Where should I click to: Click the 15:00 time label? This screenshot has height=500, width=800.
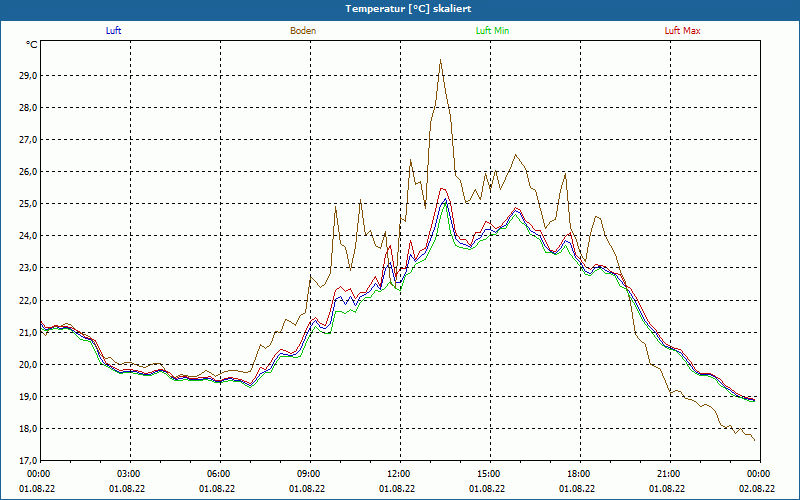[x=490, y=474]
